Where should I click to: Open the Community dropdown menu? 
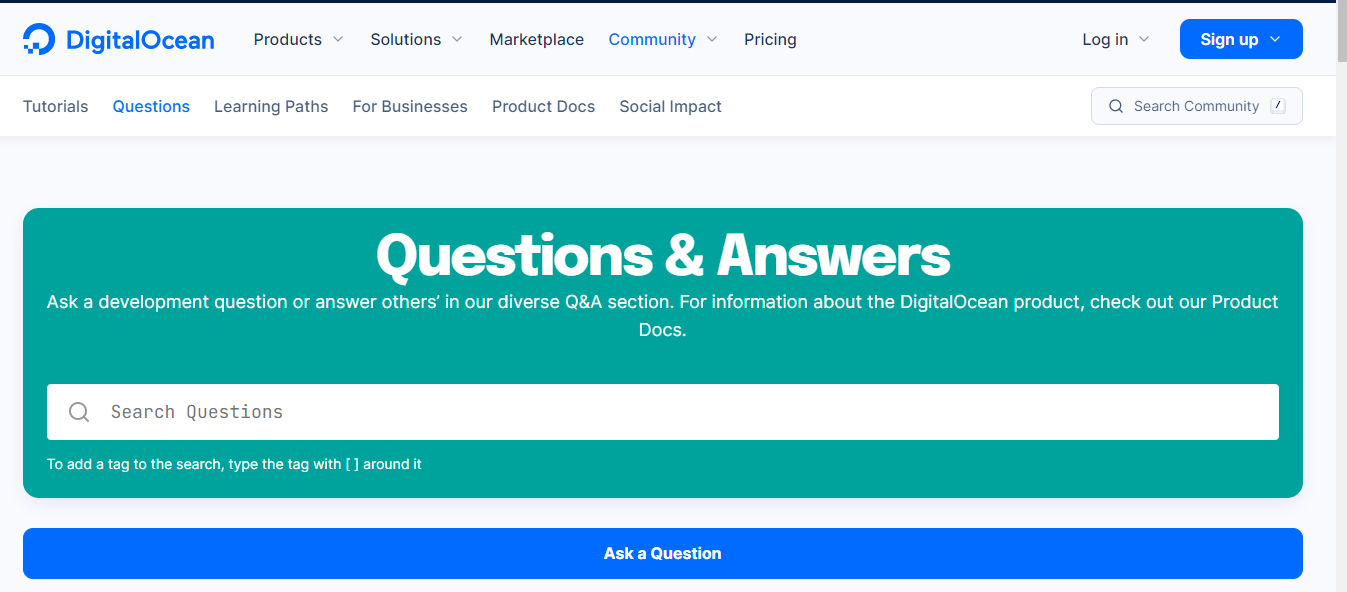[x=663, y=40]
